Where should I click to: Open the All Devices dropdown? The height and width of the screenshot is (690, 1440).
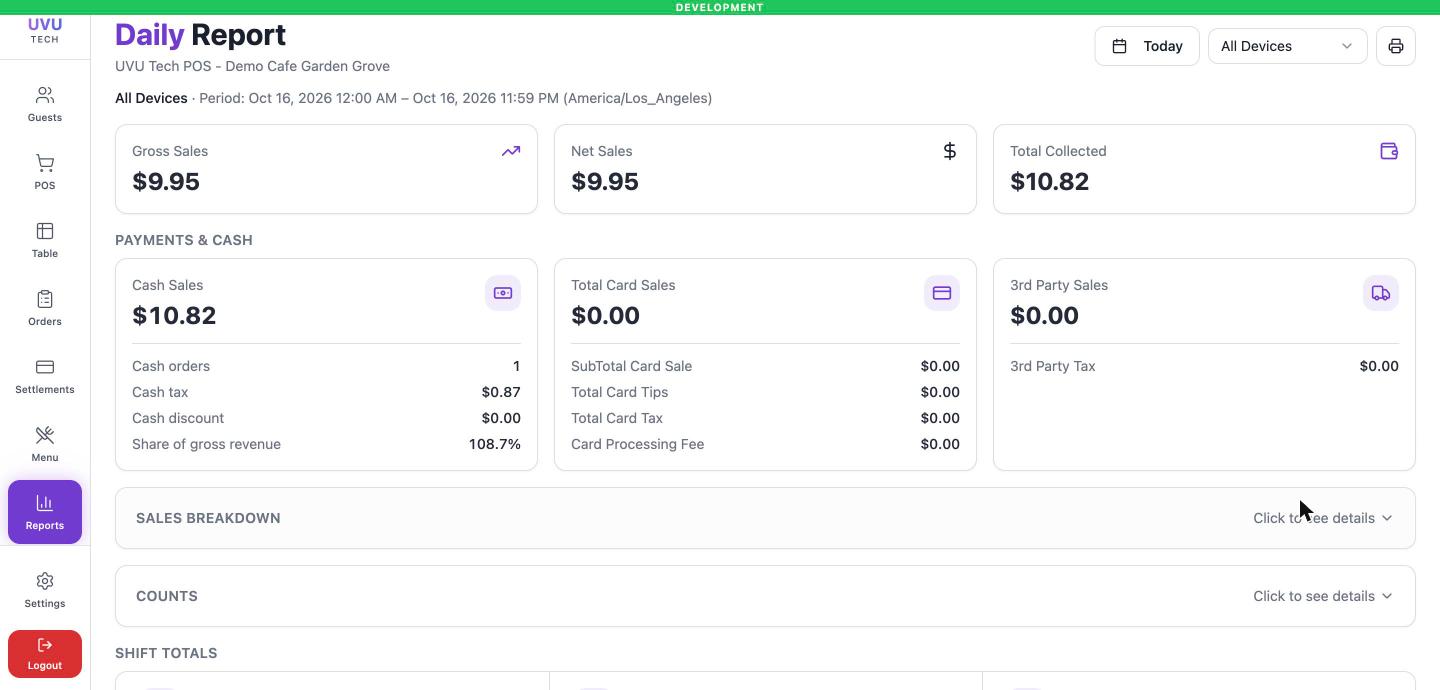point(1288,46)
